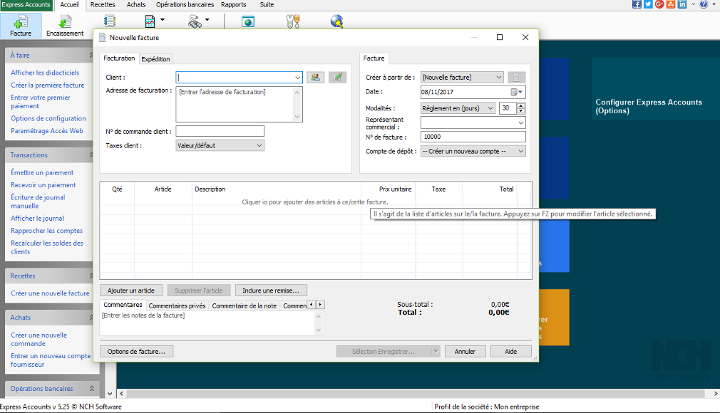720x413 pixels.
Task: Open the date calendar picker icon
Action: pyautogui.click(x=517, y=92)
